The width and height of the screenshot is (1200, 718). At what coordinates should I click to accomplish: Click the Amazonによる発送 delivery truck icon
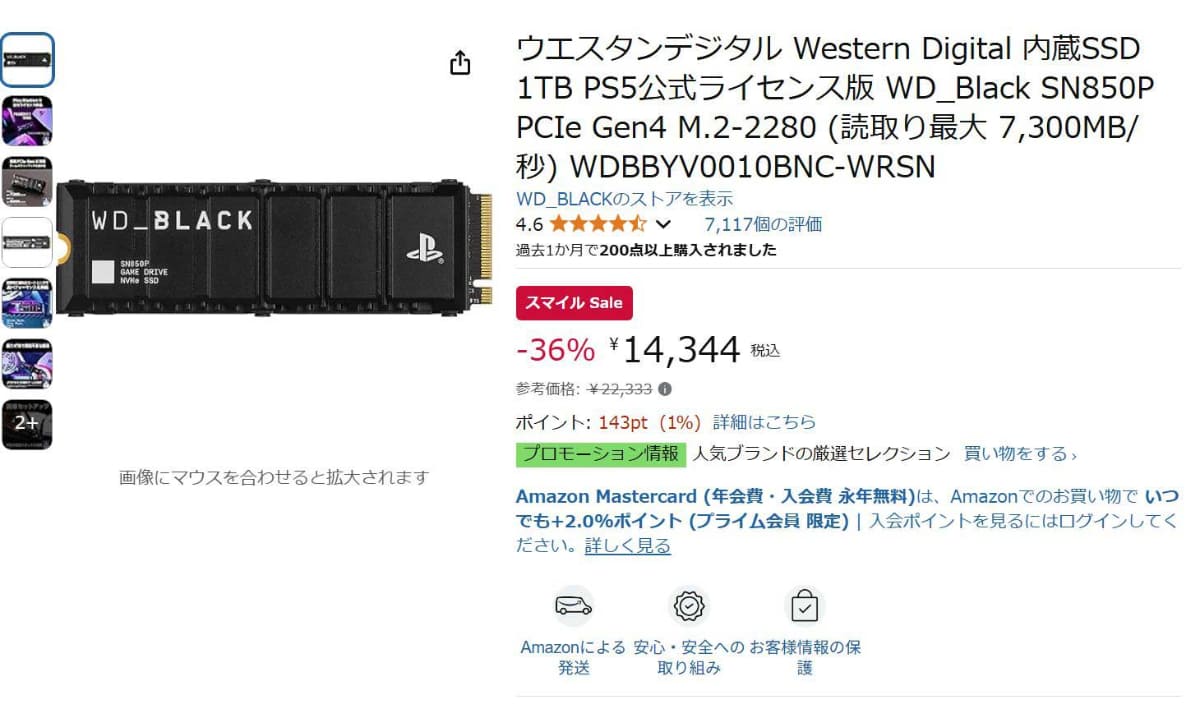(573, 606)
